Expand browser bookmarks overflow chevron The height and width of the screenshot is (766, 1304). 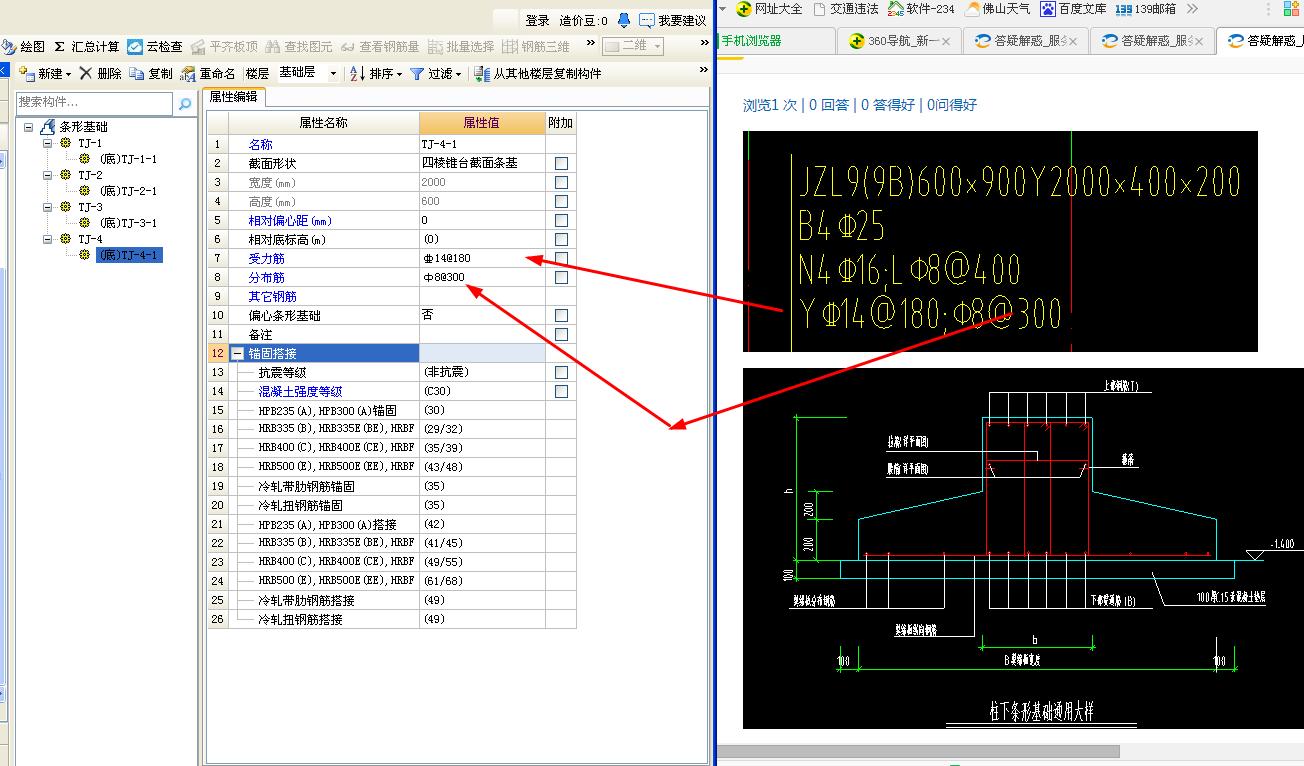(1192, 9)
